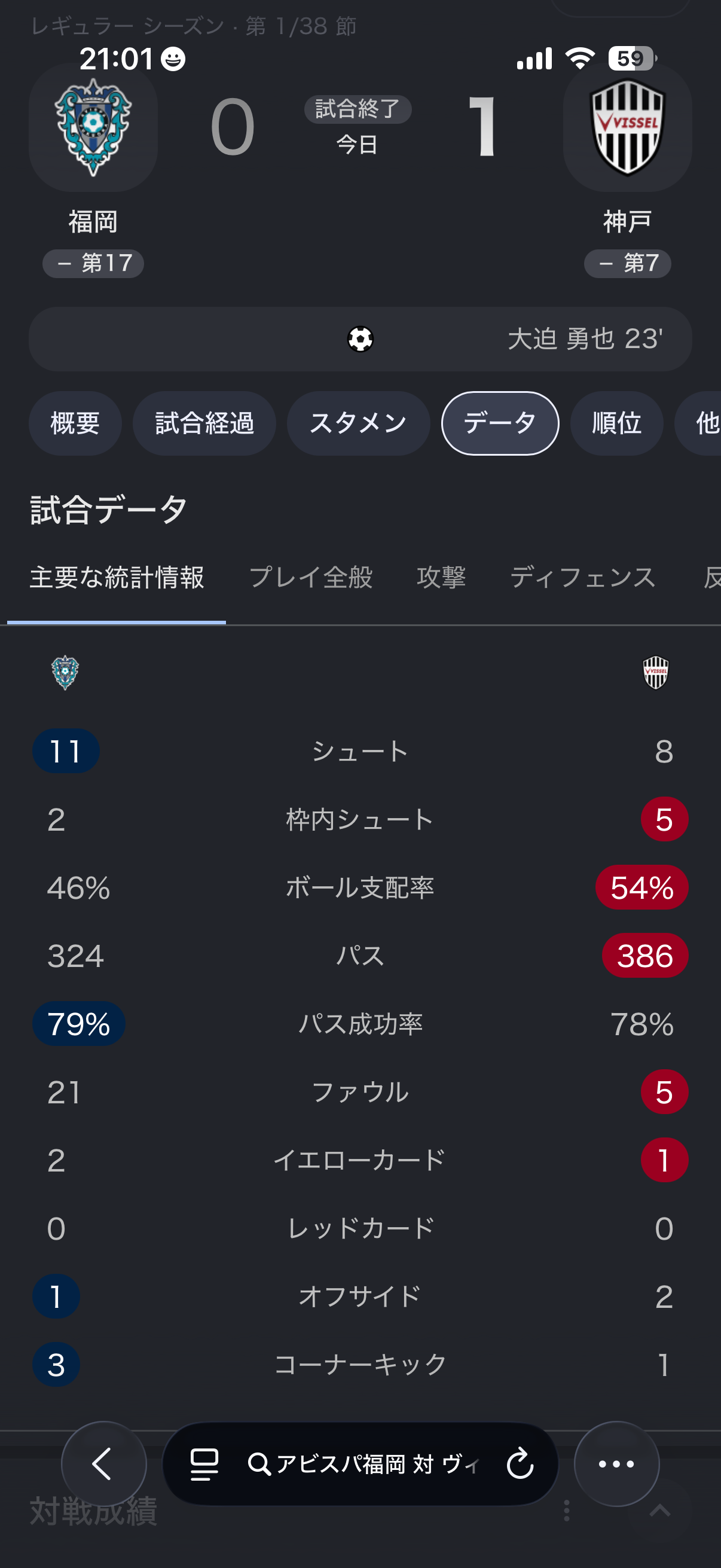721x1568 pixels.
Task: Show the ディフェンス stats category
Action: (x=582, y=577)
